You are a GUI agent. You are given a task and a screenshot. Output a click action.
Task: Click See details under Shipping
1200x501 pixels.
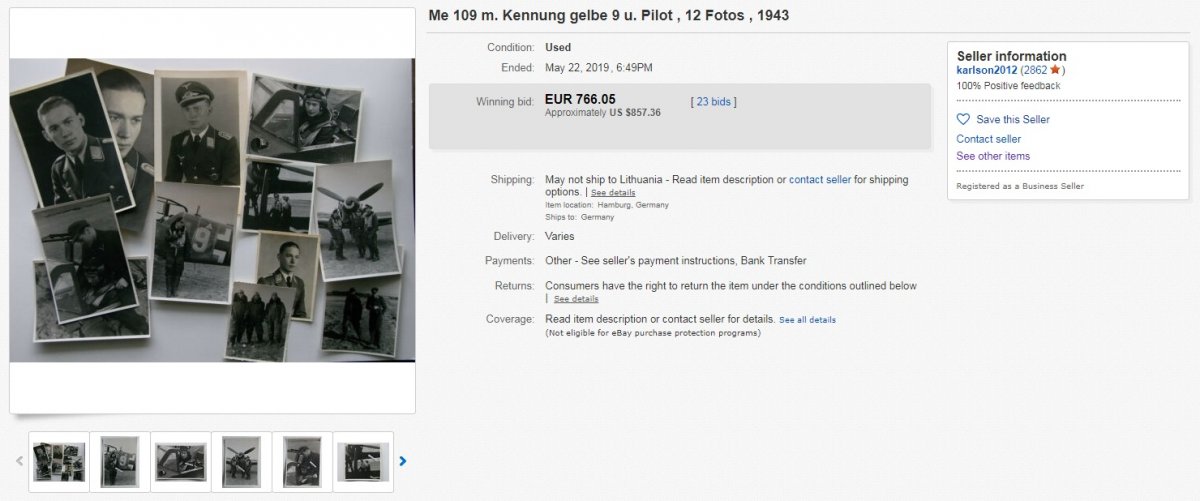tap(613, 192)
